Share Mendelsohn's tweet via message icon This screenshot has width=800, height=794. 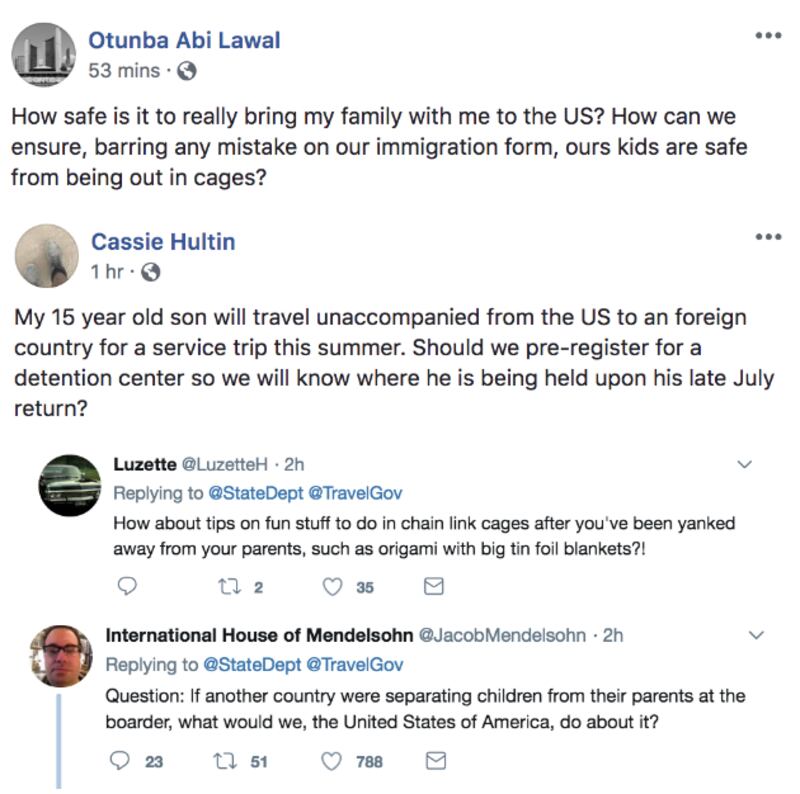(x=433, y=761)
